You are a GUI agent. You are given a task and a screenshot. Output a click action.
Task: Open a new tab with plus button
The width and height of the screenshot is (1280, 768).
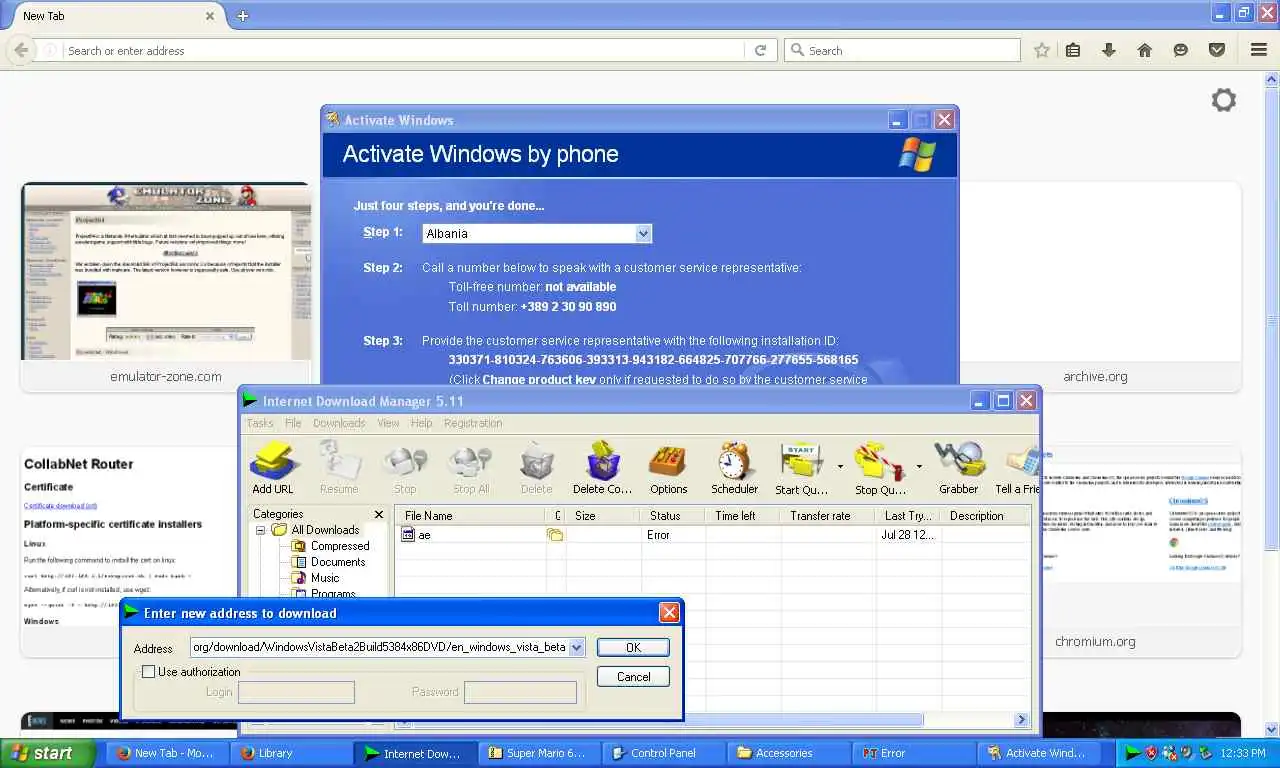tap(243, 16)
